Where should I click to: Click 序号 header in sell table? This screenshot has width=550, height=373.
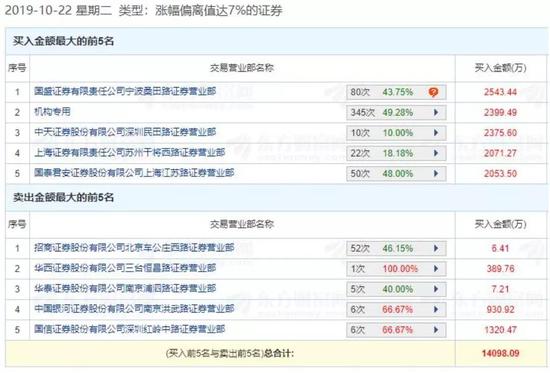[x=17, y=224]
